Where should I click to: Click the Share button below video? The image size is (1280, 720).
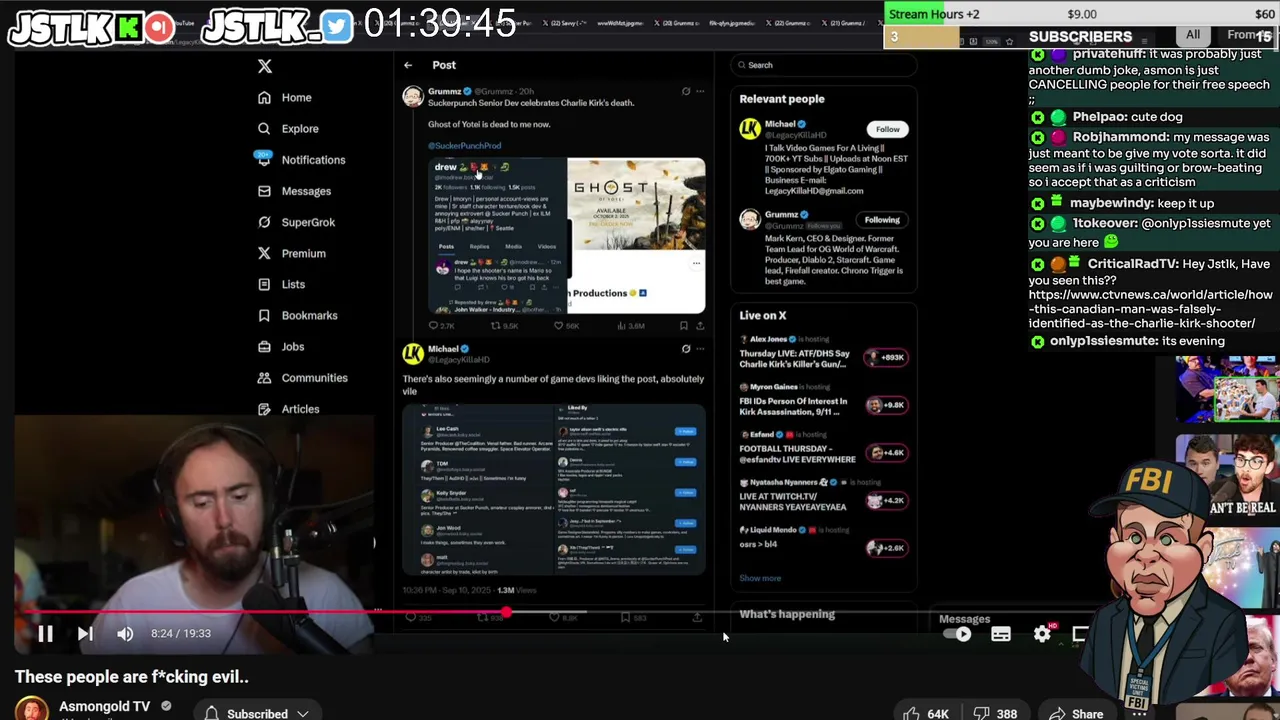tap(1077, 712)
